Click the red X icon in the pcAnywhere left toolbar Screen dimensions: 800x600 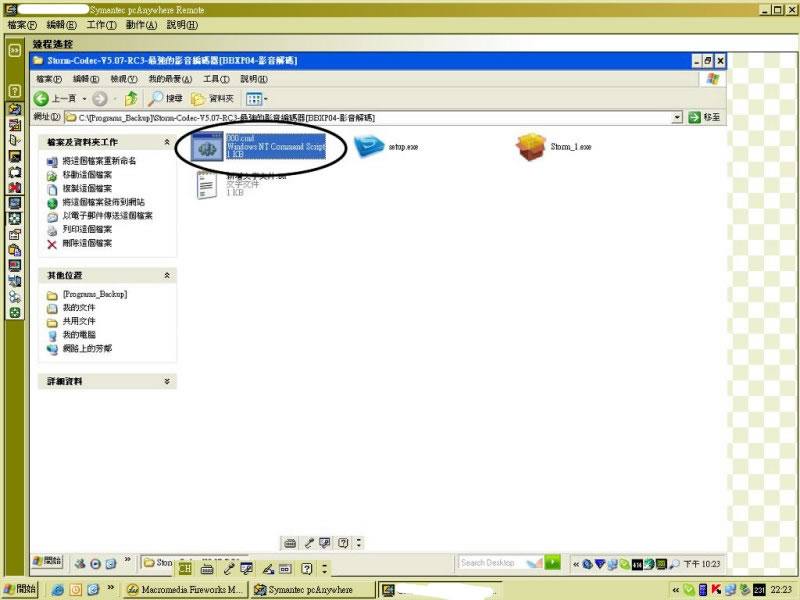pyautogui.click(x=15, y=187)
